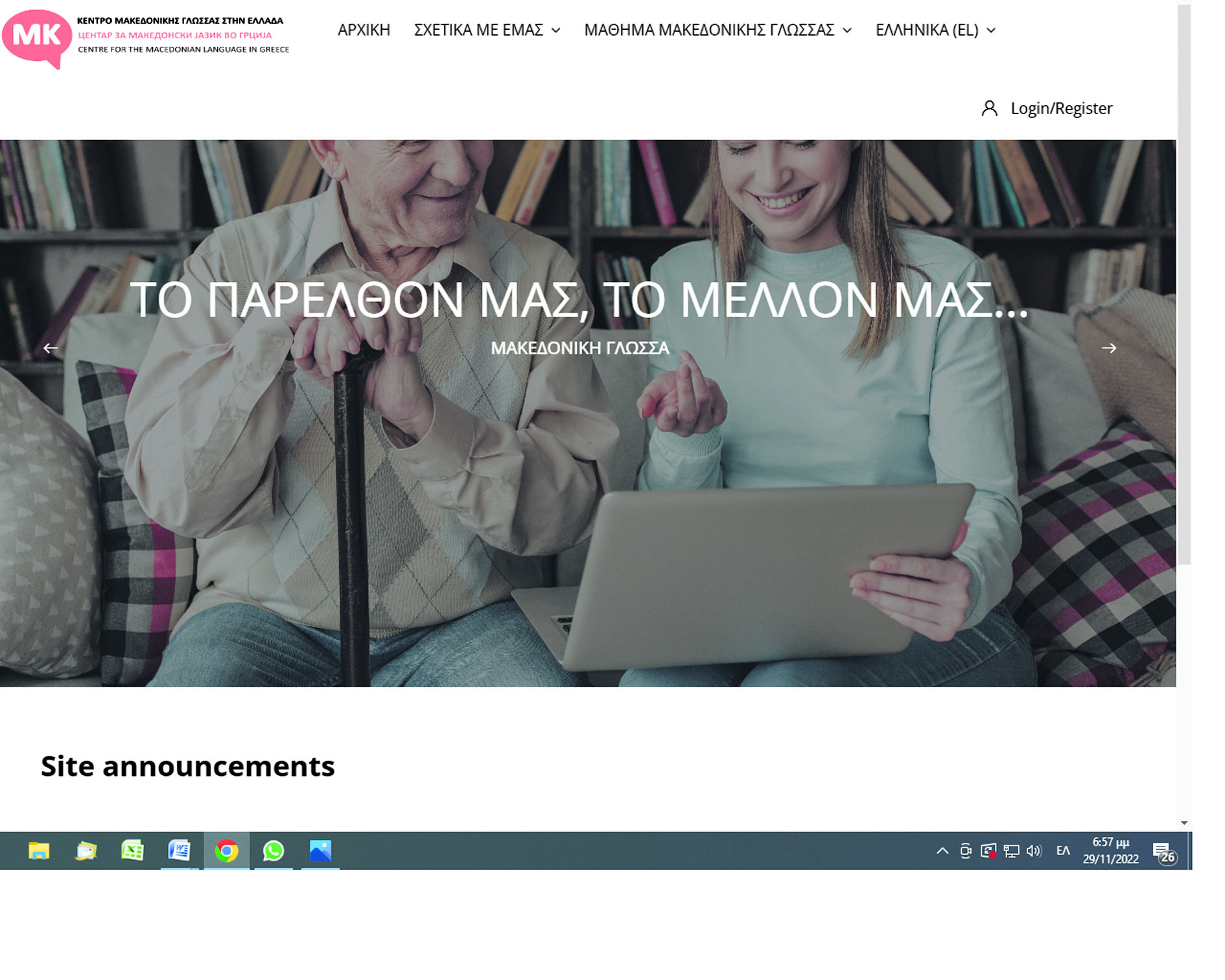The height and width of the screenshot is (980, 1225).
Task: Expand ΜΑΘΗΜΑ ΜΑΚΕΔΟΝΙΚΗΣ ΓΛΩΣΣΑΣ menu
Action: pos(717,30)
